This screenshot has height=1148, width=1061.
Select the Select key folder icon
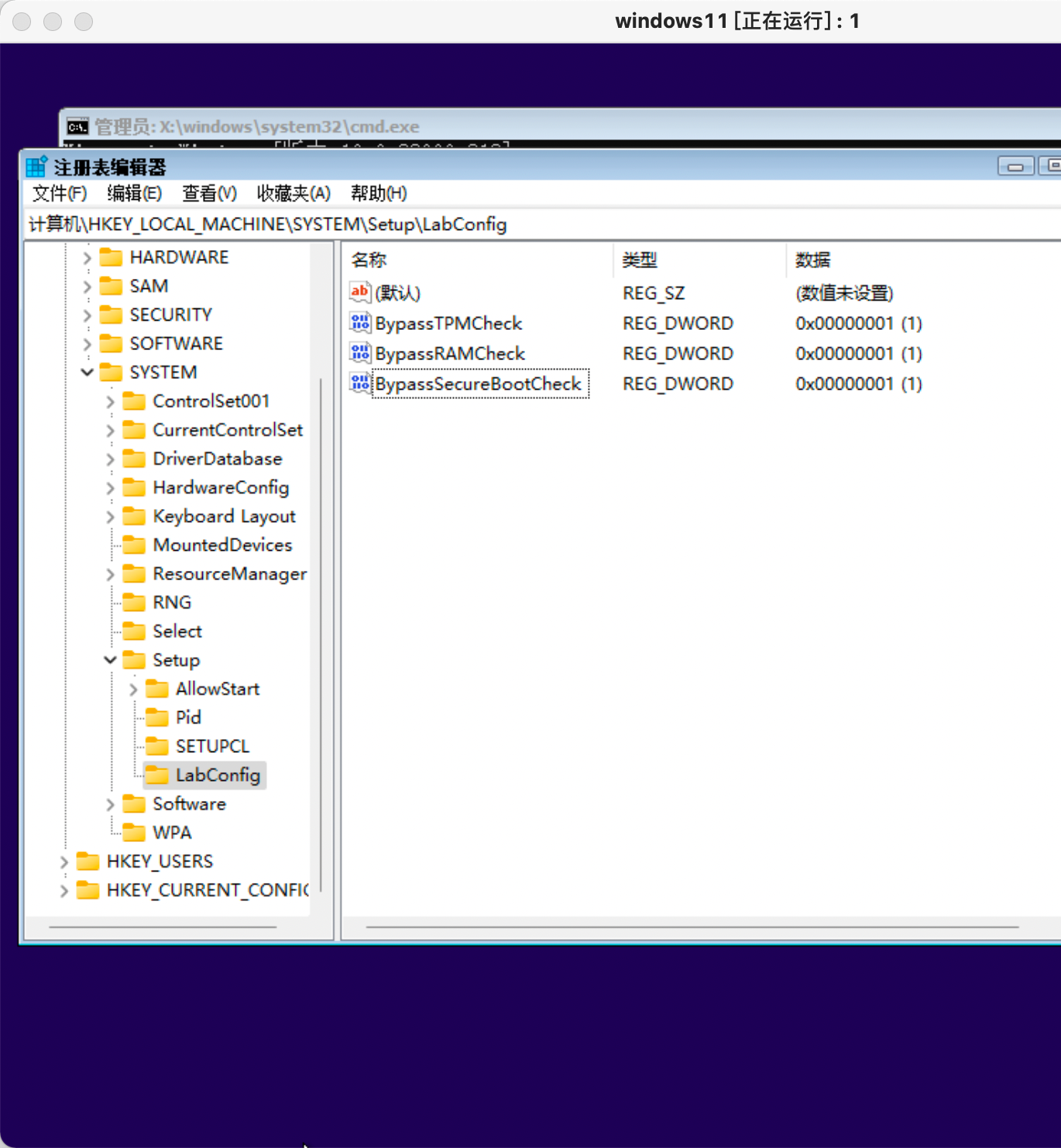tap(134, 631)
